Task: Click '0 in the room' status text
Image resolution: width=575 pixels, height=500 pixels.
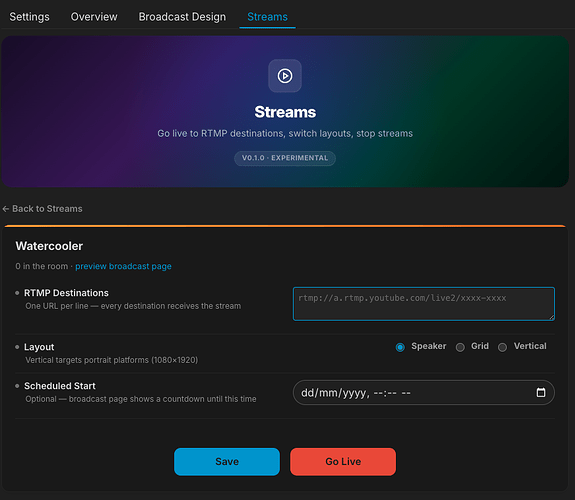Action: coord(41,266)
